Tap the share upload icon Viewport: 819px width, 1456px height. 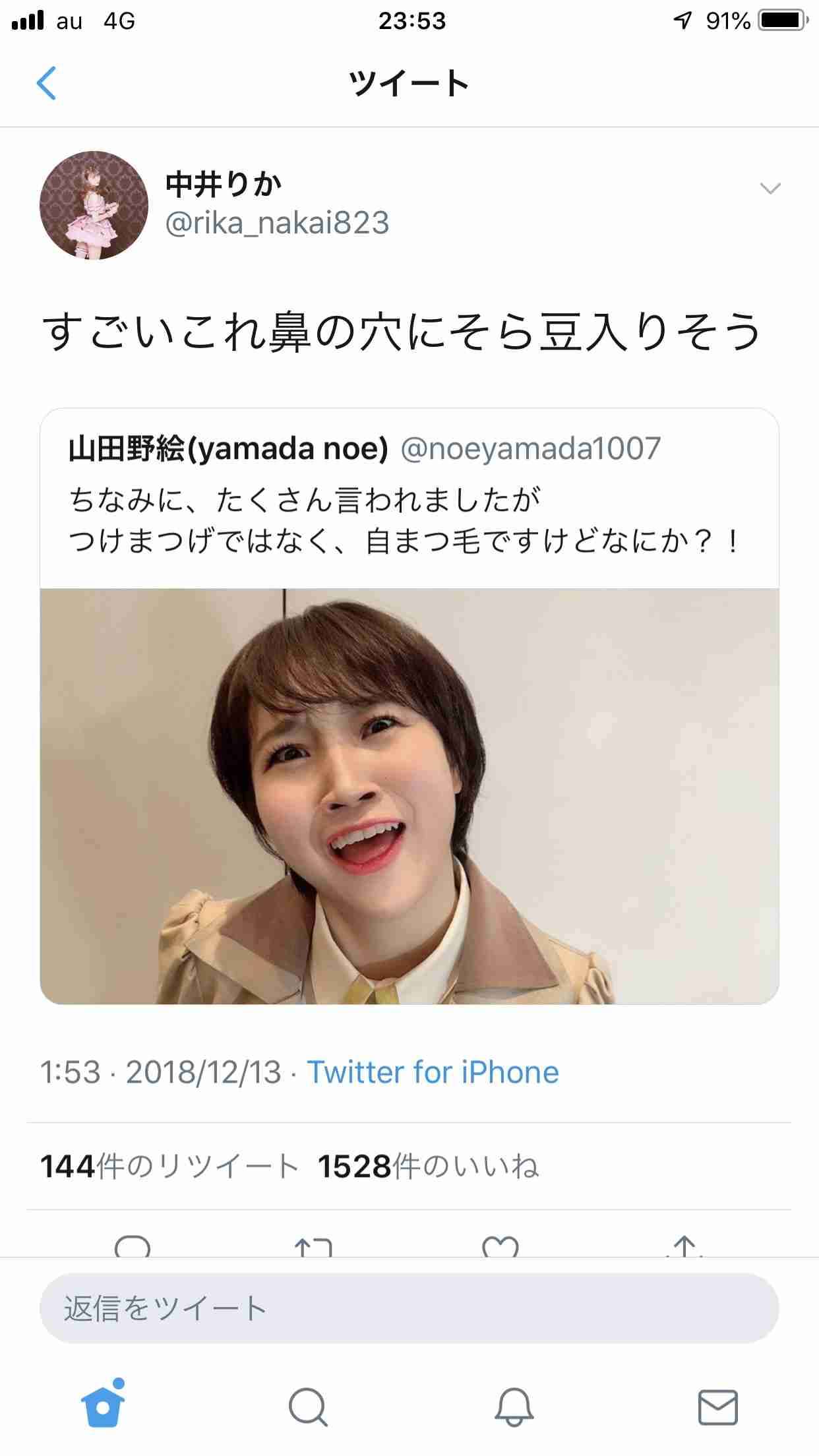coord(684,1246)
